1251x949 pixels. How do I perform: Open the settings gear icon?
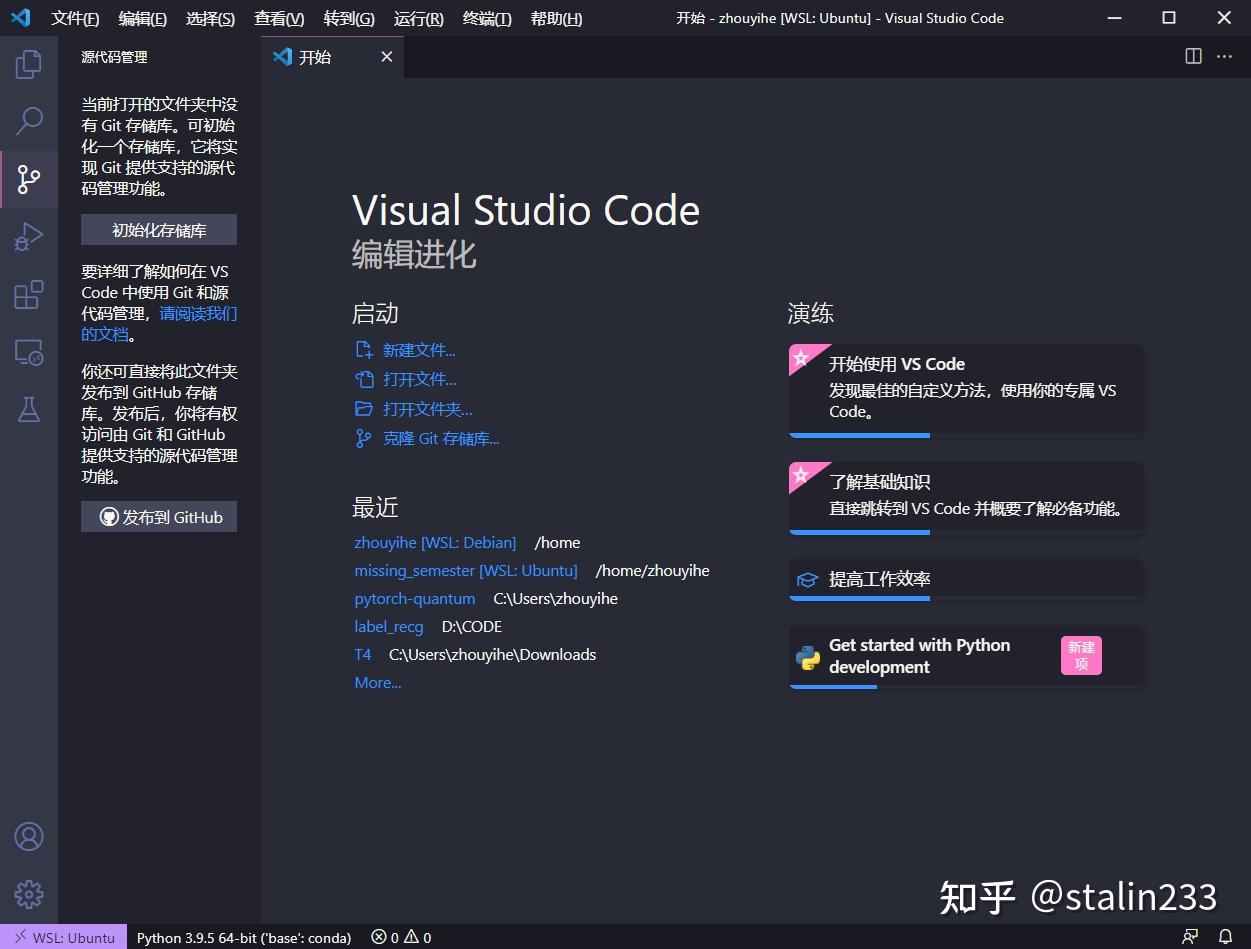[29, 894]
